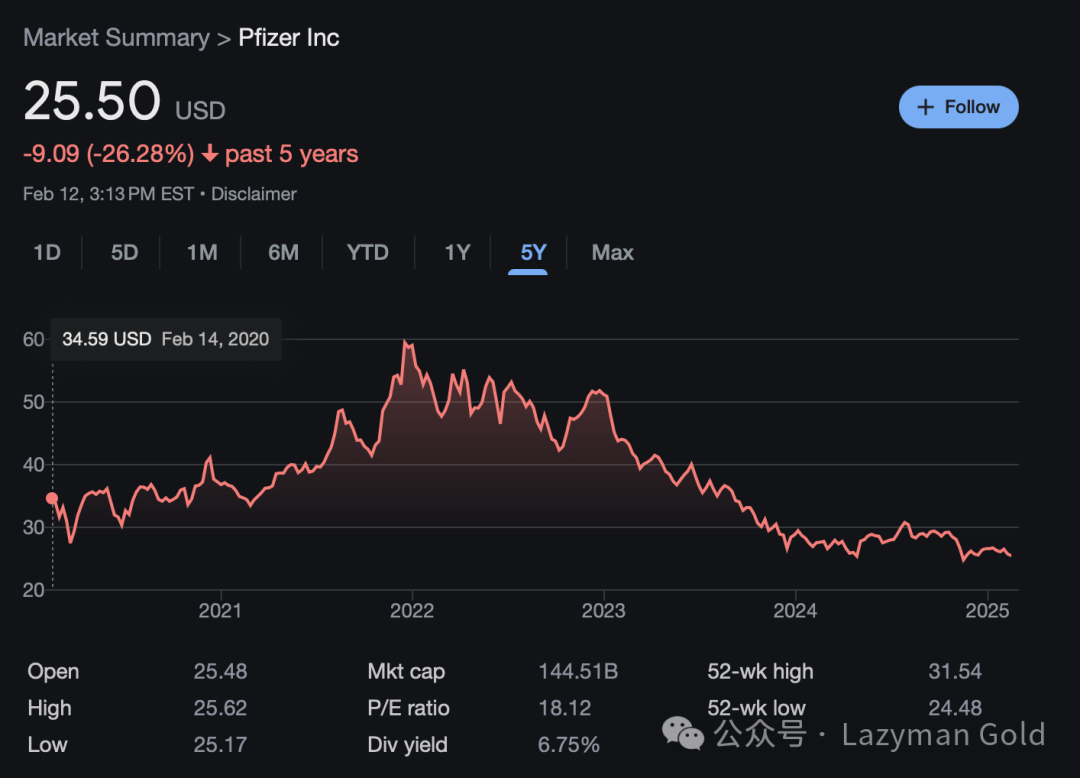1080x778 pixels.
Task: Click the Open label
Action: pyautogui.click(x=53, y=671)
